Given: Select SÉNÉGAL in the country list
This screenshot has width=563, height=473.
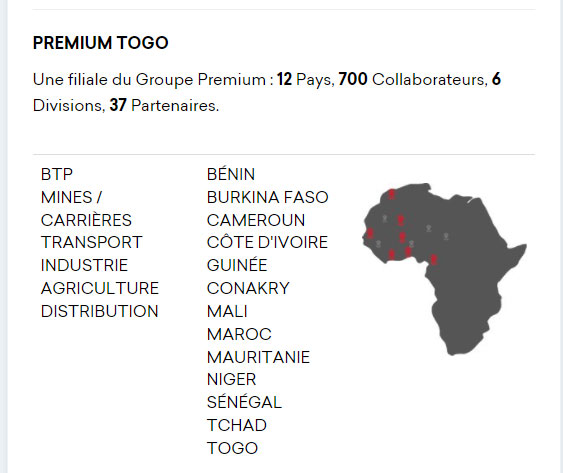Looking at the screenshot, I should click(244, 402).
